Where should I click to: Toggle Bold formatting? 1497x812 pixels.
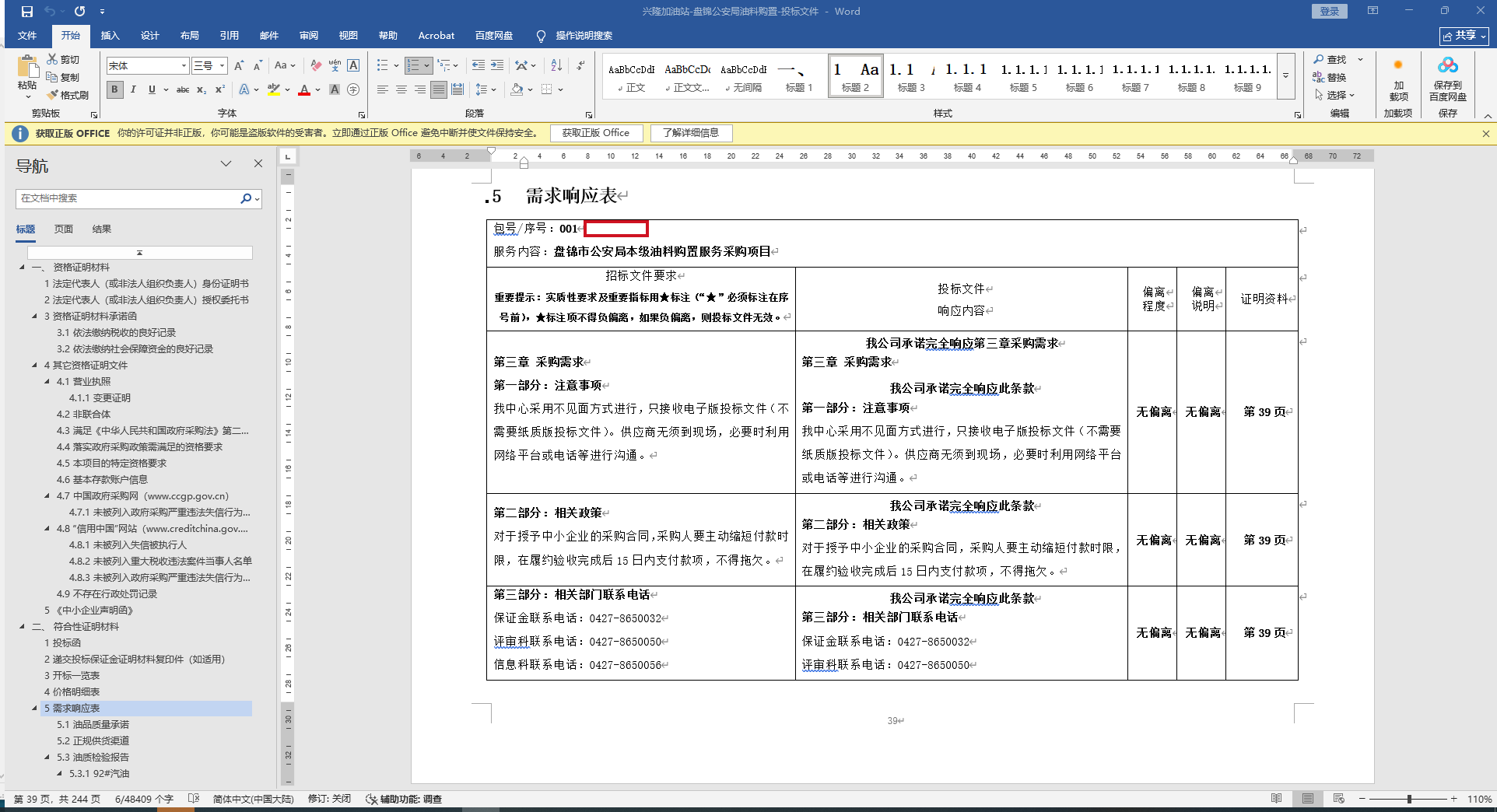[115, 90]
